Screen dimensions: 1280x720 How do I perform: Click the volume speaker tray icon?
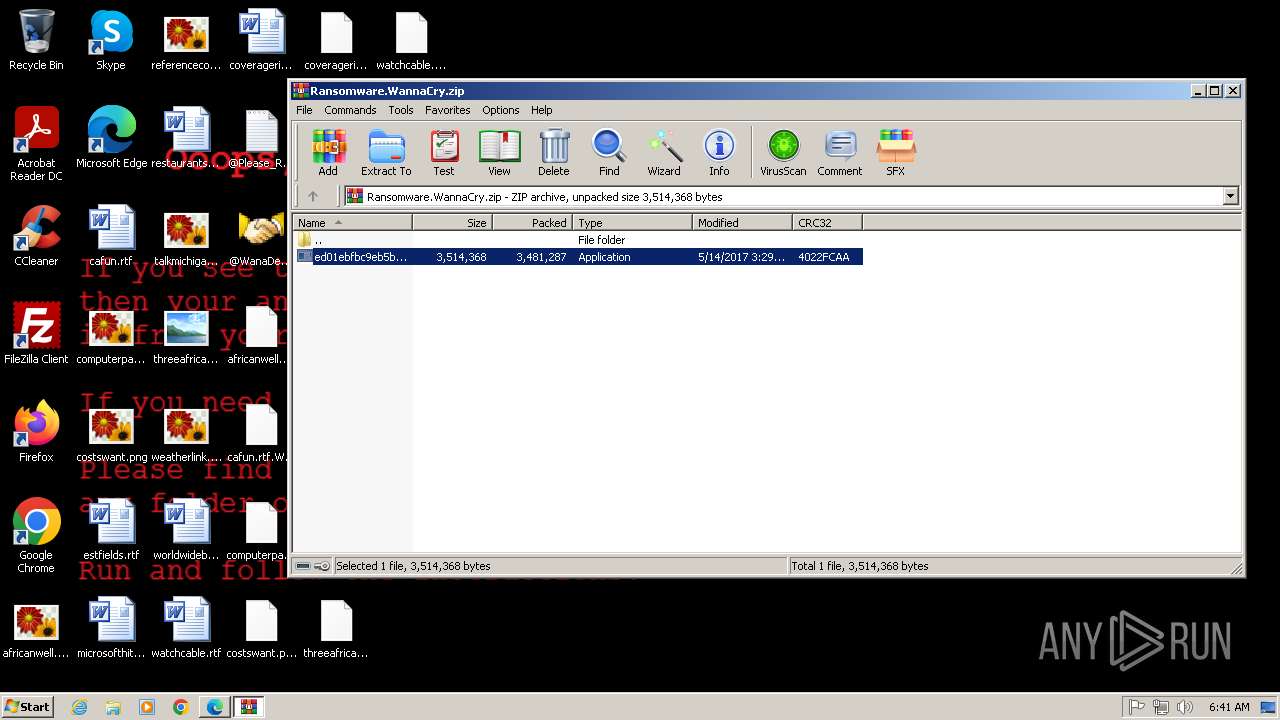(1185, 707)
